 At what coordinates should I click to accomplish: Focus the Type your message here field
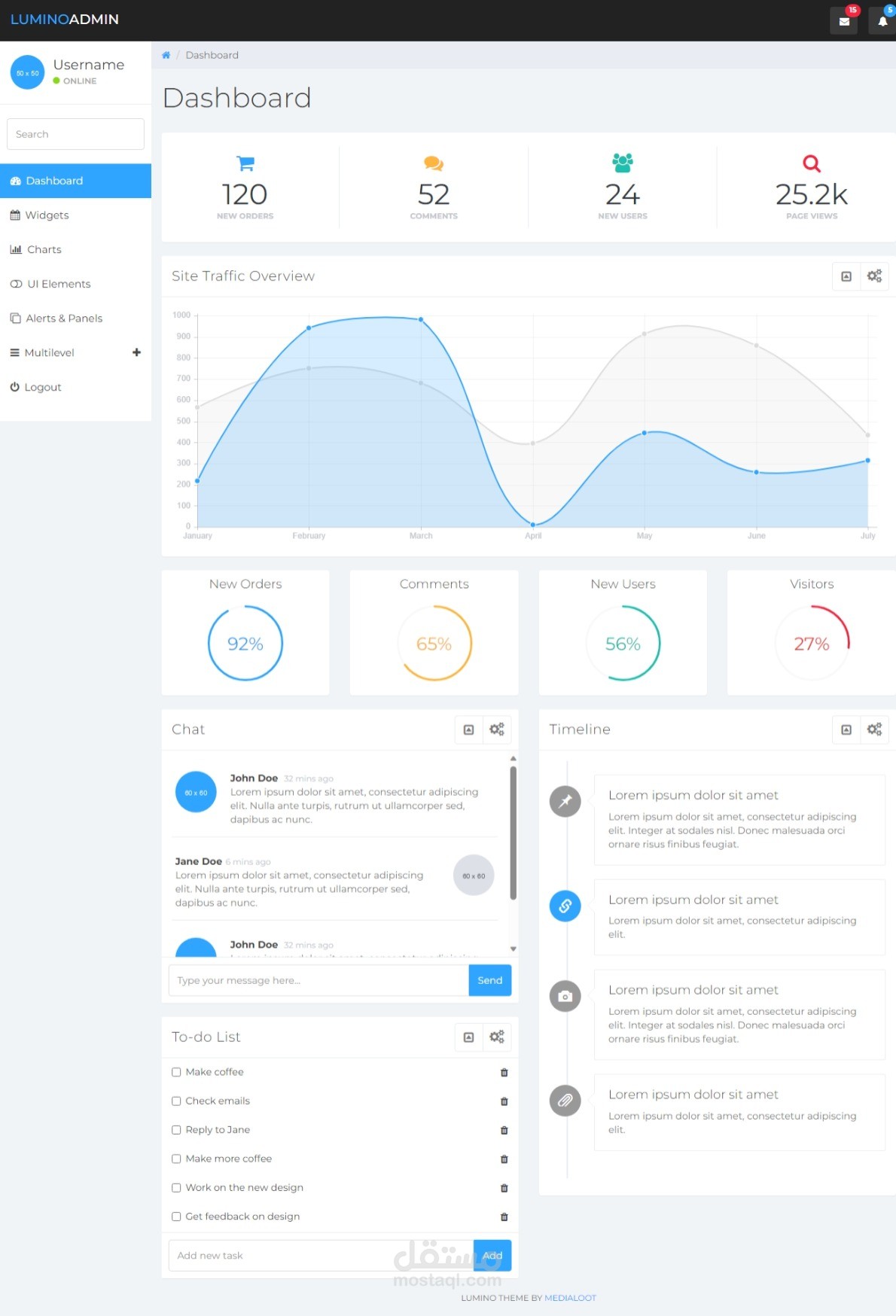318,980
